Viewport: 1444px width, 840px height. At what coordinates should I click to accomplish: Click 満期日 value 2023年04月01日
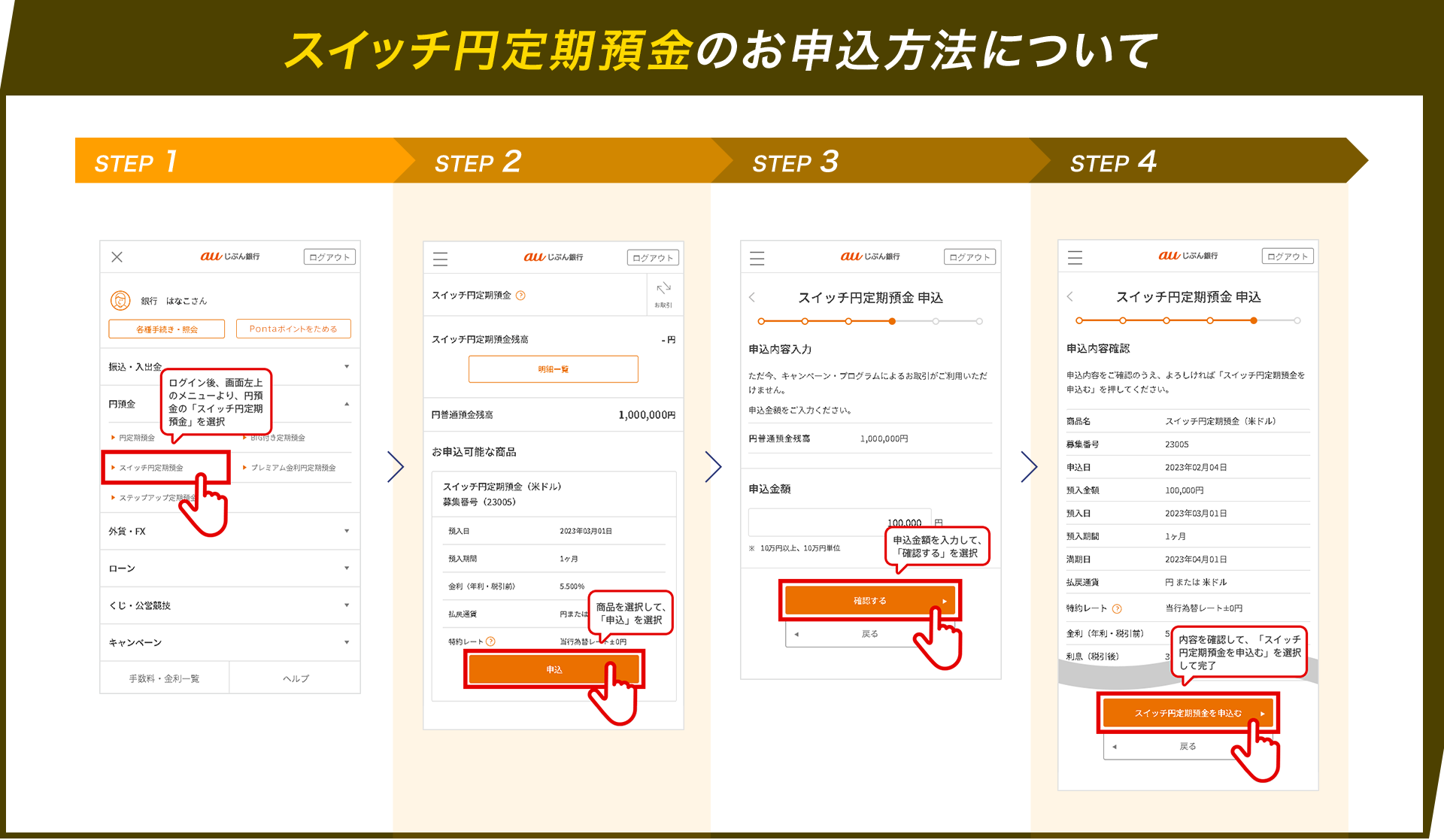pyautogui.click(x=1196, y=559)
